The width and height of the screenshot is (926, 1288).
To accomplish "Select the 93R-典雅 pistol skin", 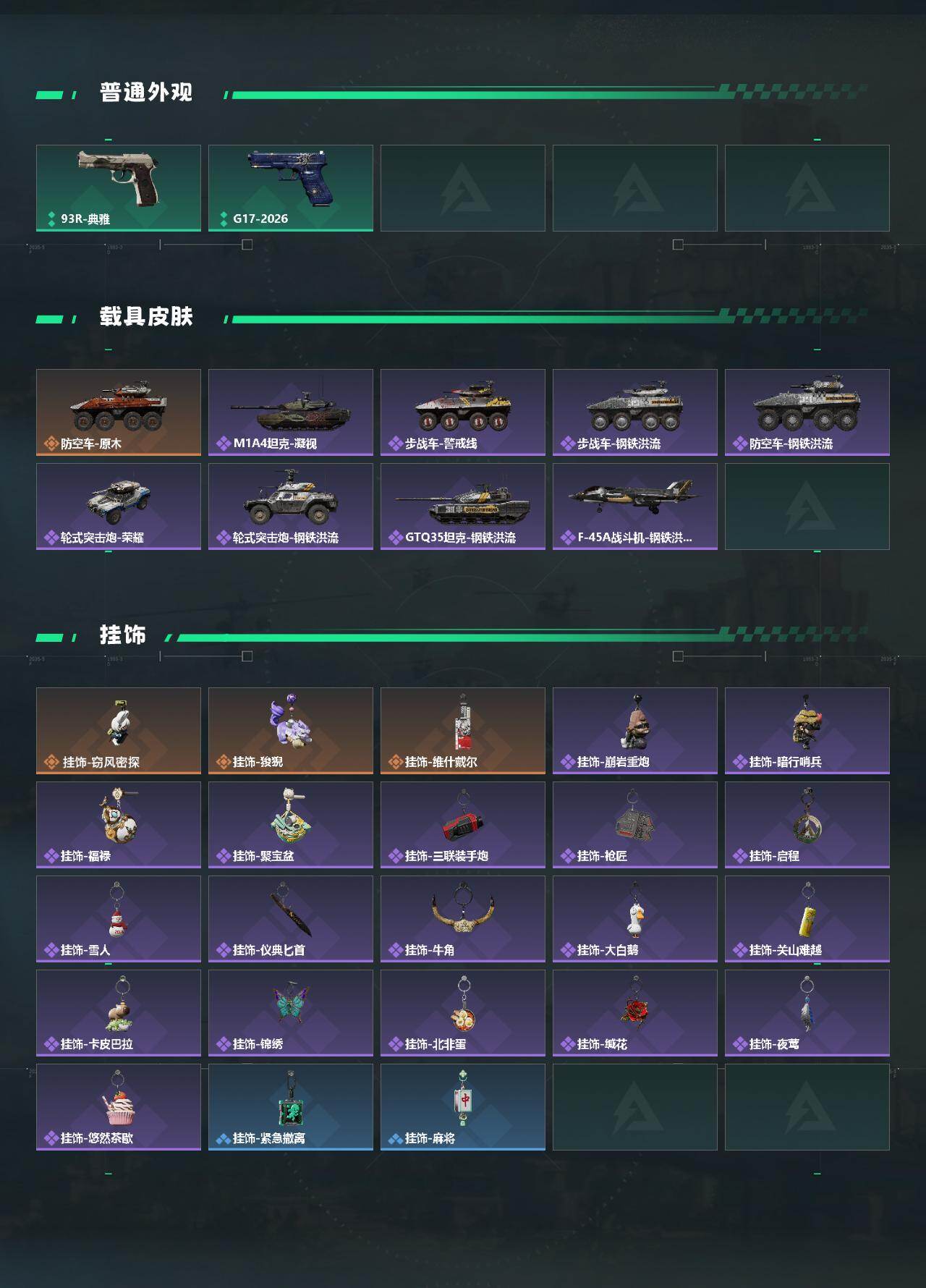I will tap(119, 188).
